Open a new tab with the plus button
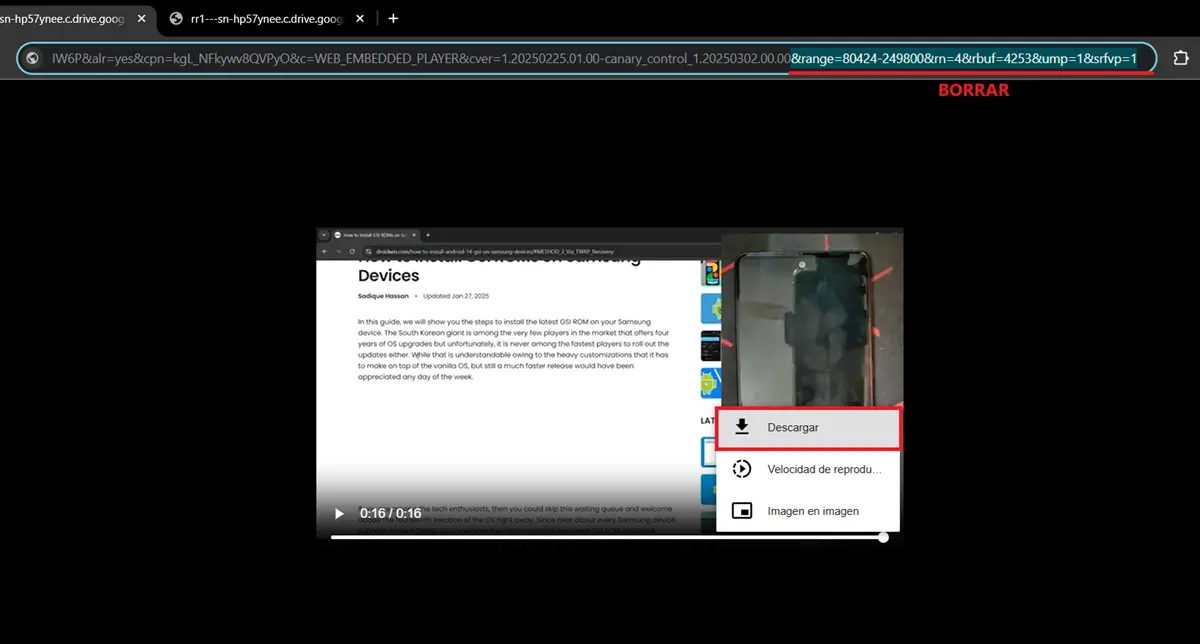The image size is (1200, 644). (393, 18)
